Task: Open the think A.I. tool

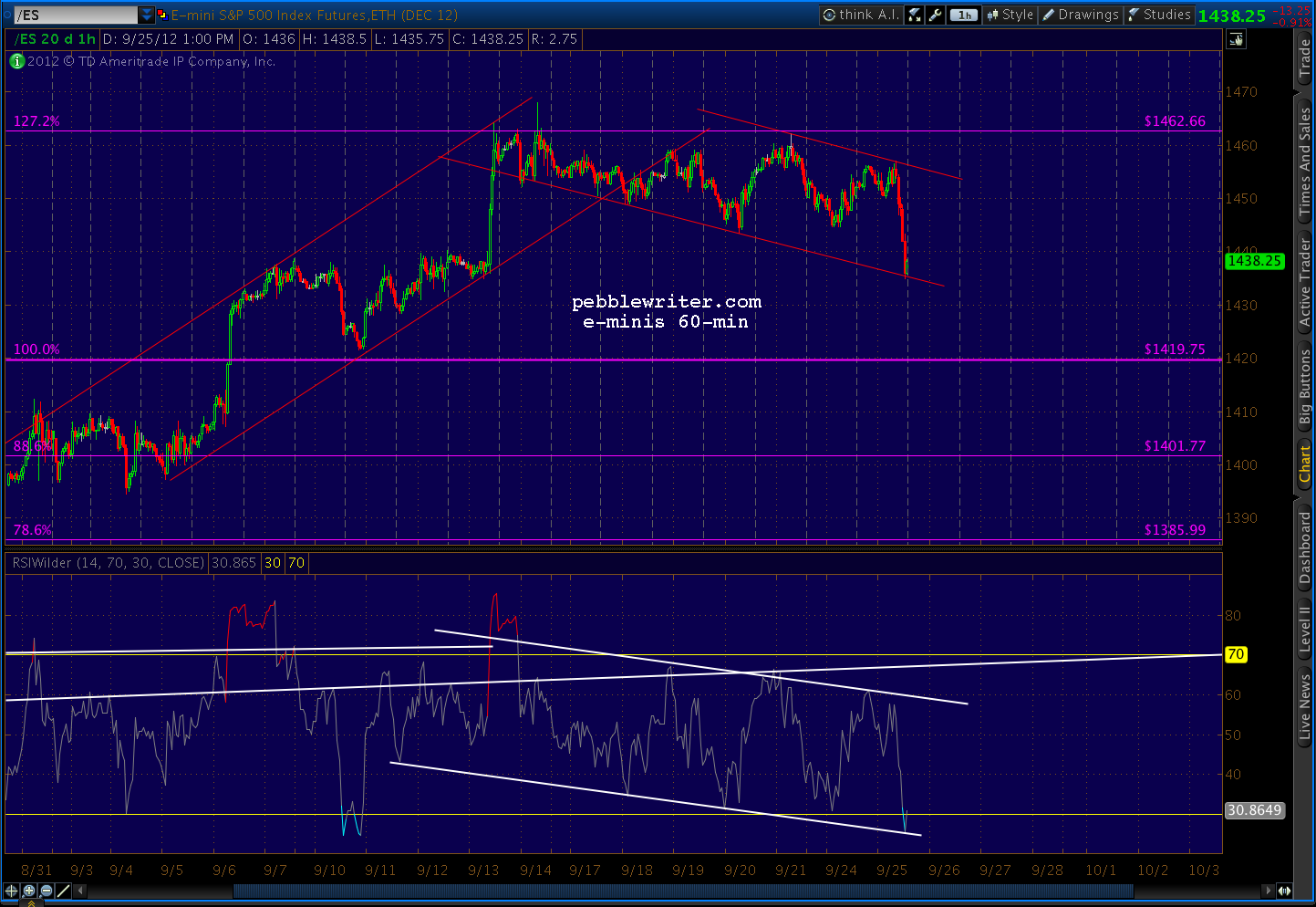Action: point(861,15)
